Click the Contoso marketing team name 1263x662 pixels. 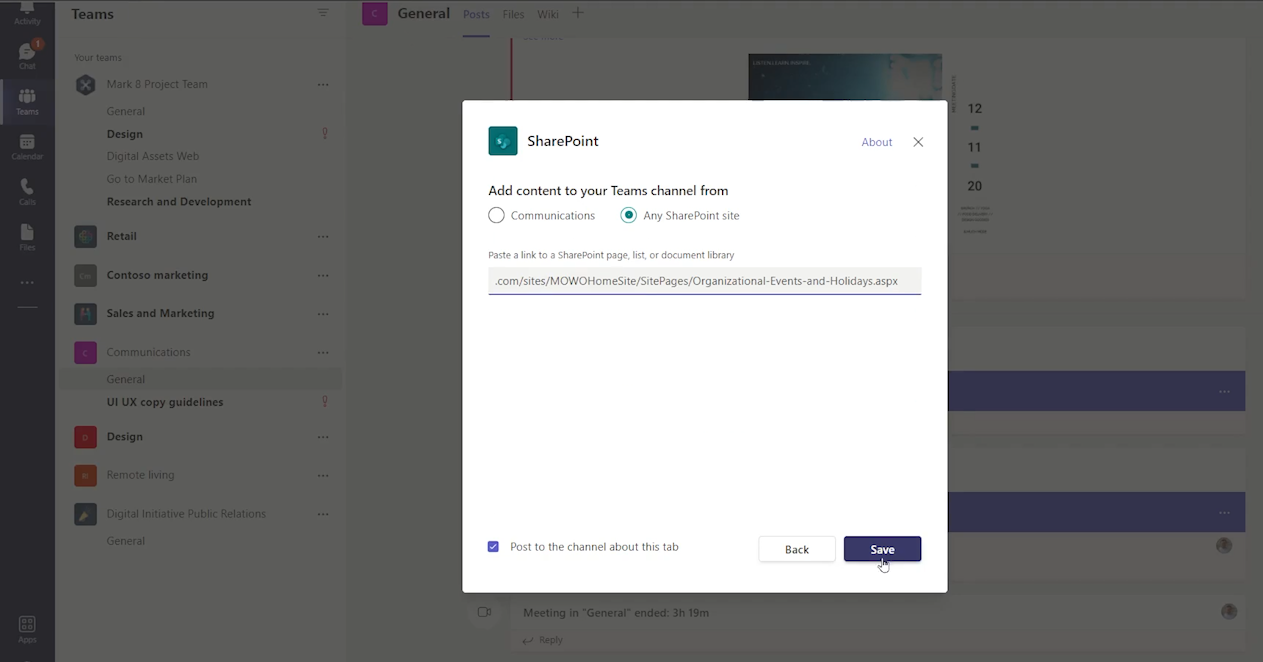point(158,275)
